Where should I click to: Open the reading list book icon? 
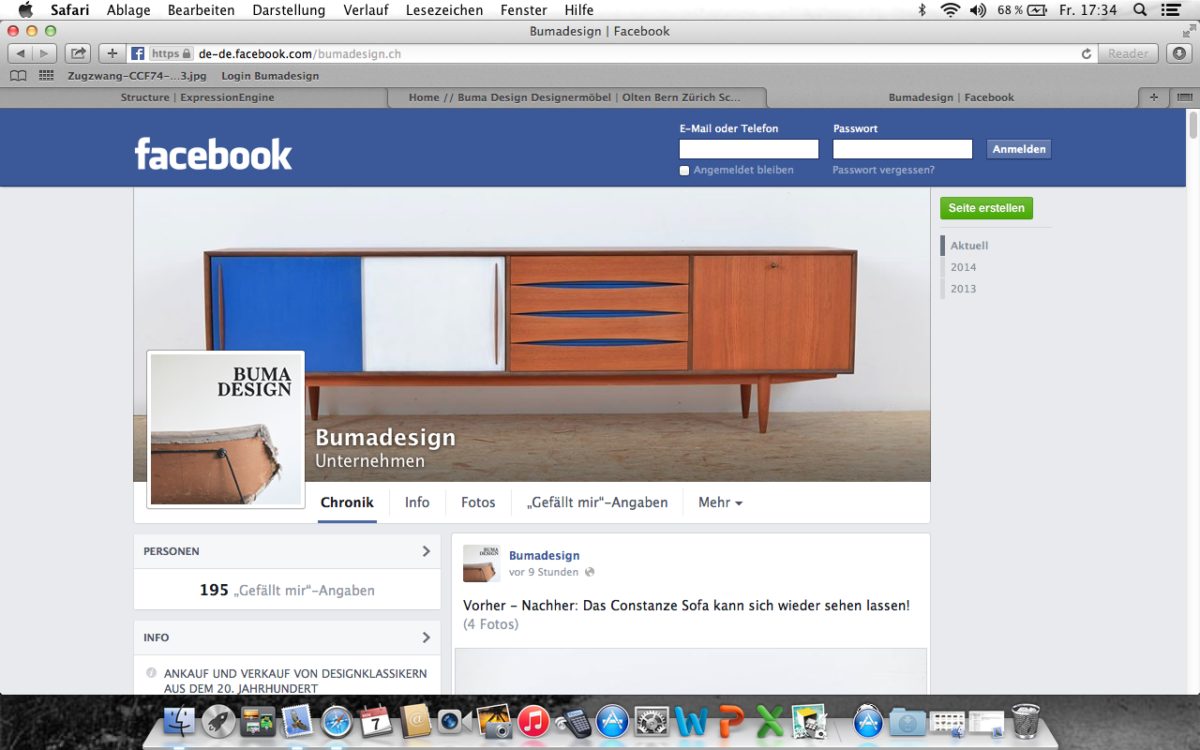pos(18,76)
